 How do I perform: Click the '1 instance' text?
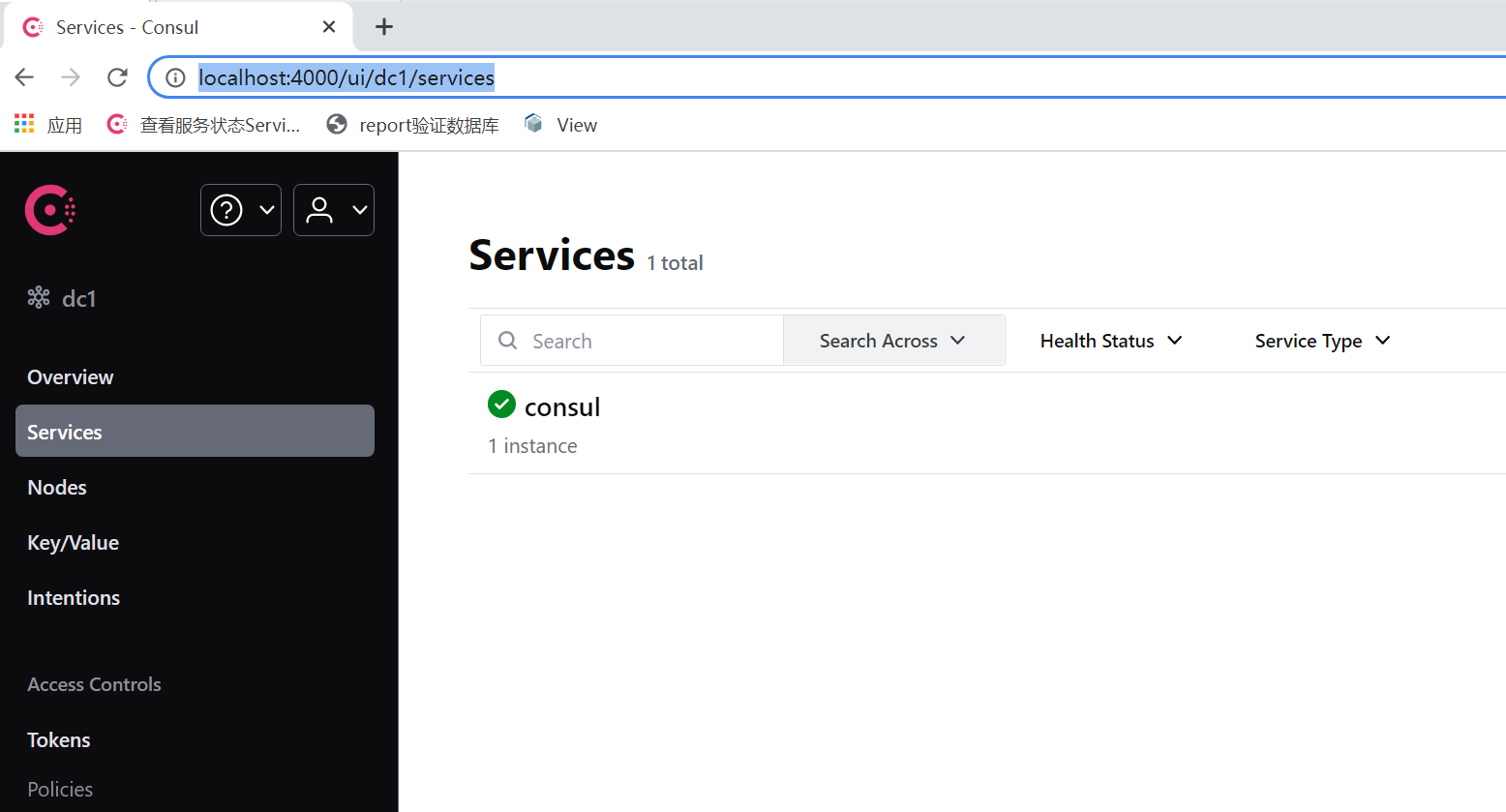[x=532, y=446]
